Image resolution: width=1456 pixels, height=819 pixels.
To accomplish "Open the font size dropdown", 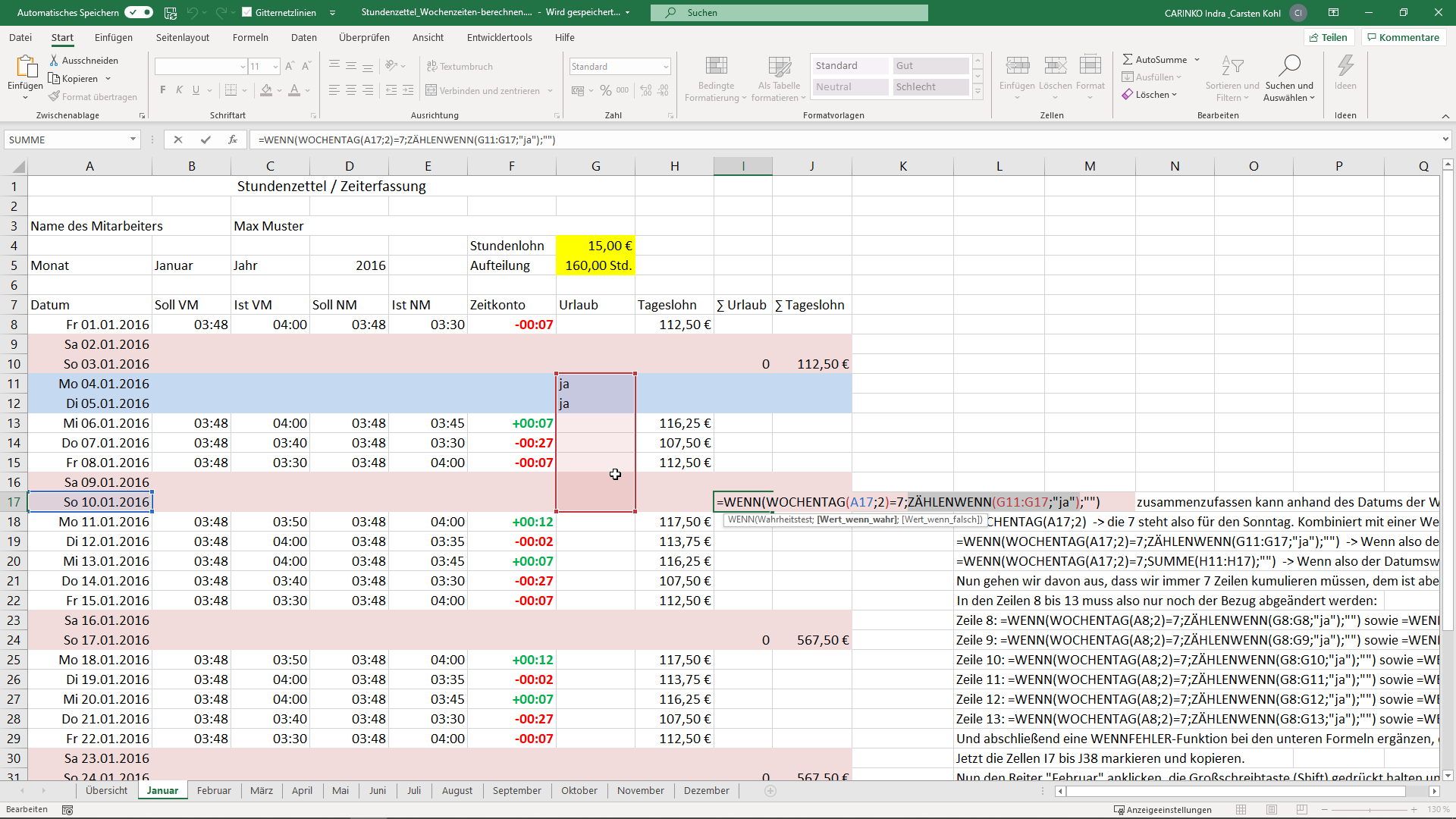I will (x=275, y=67).
